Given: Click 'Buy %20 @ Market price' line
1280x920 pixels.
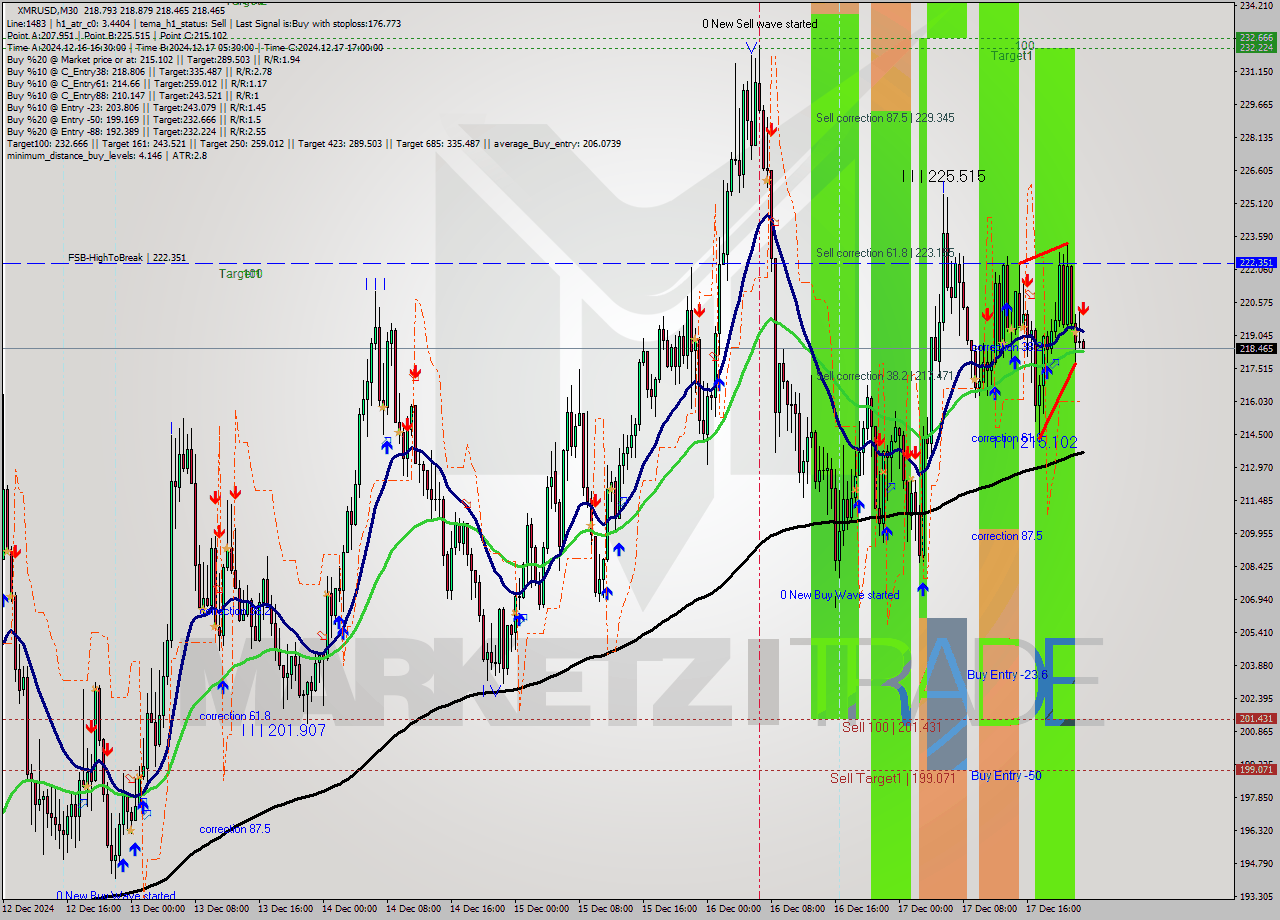Looking at the screenshot, I should 153,59.
